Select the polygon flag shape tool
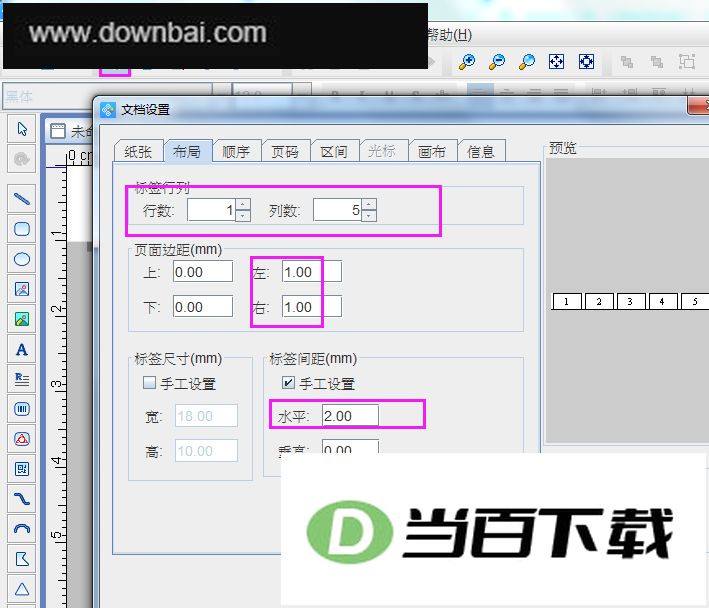 pyautogui.click(x=22, y=559)
